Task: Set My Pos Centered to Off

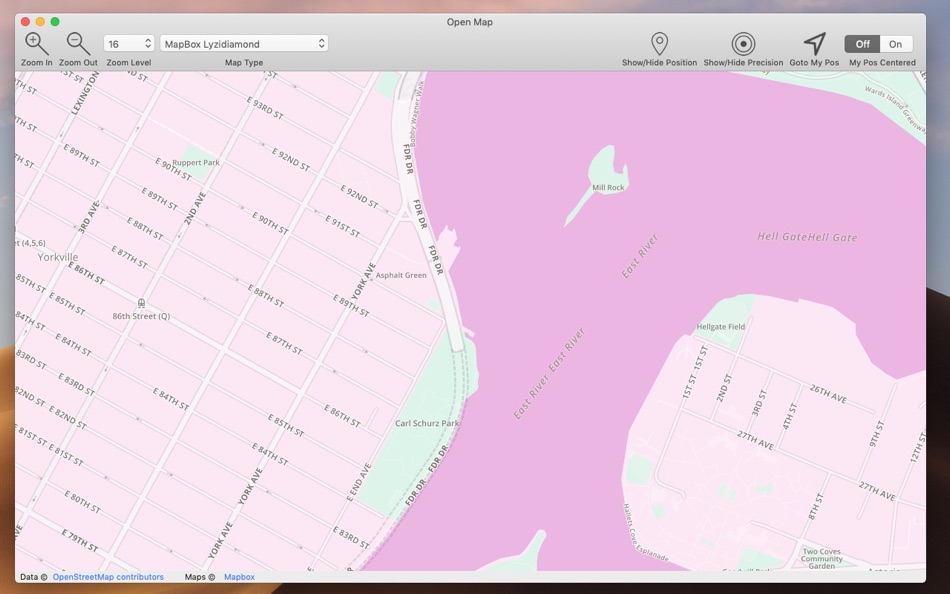Action: (862, 44)
